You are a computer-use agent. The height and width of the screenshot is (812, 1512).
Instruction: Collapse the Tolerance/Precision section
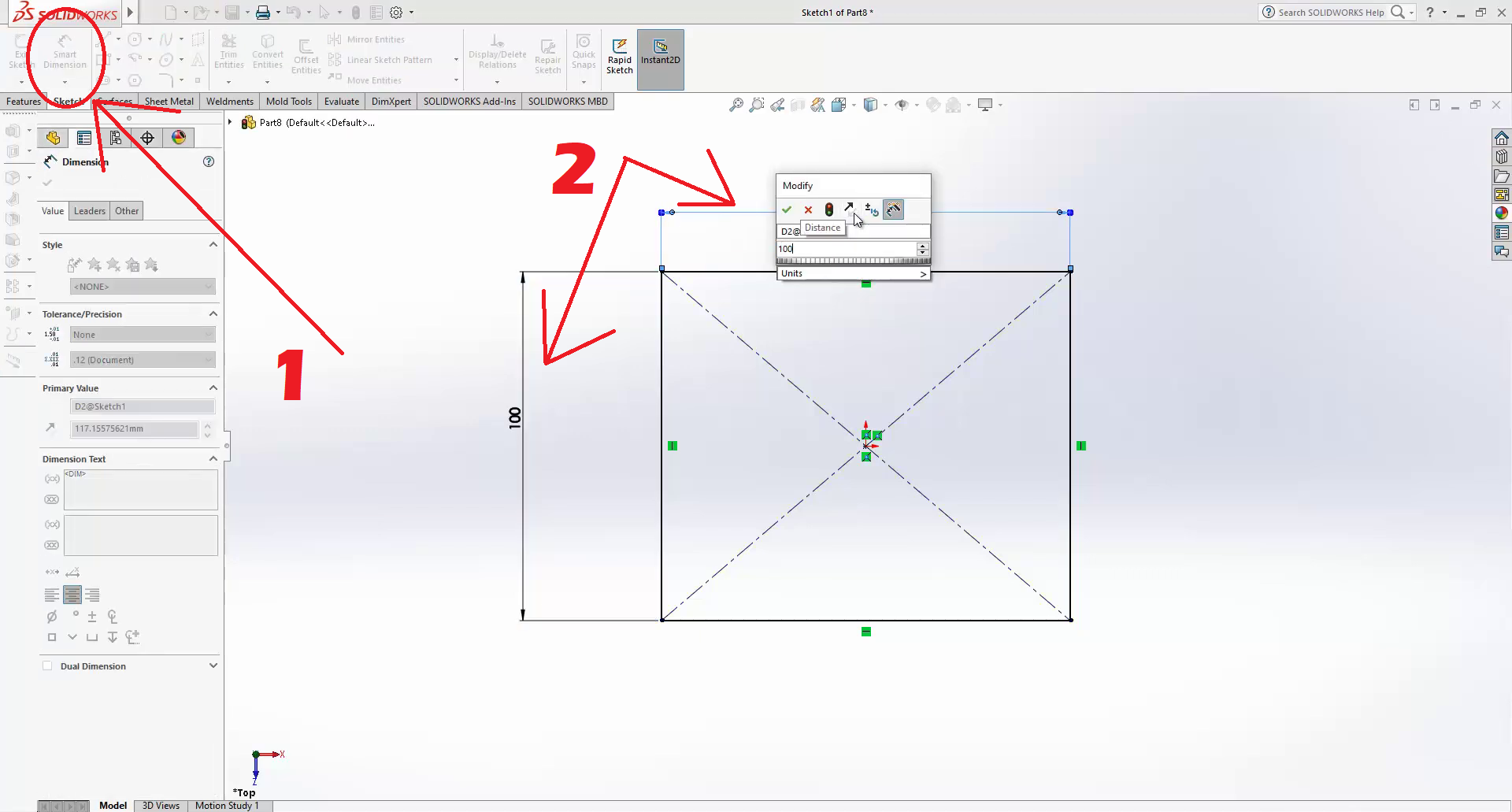click(x=213, y=314)
